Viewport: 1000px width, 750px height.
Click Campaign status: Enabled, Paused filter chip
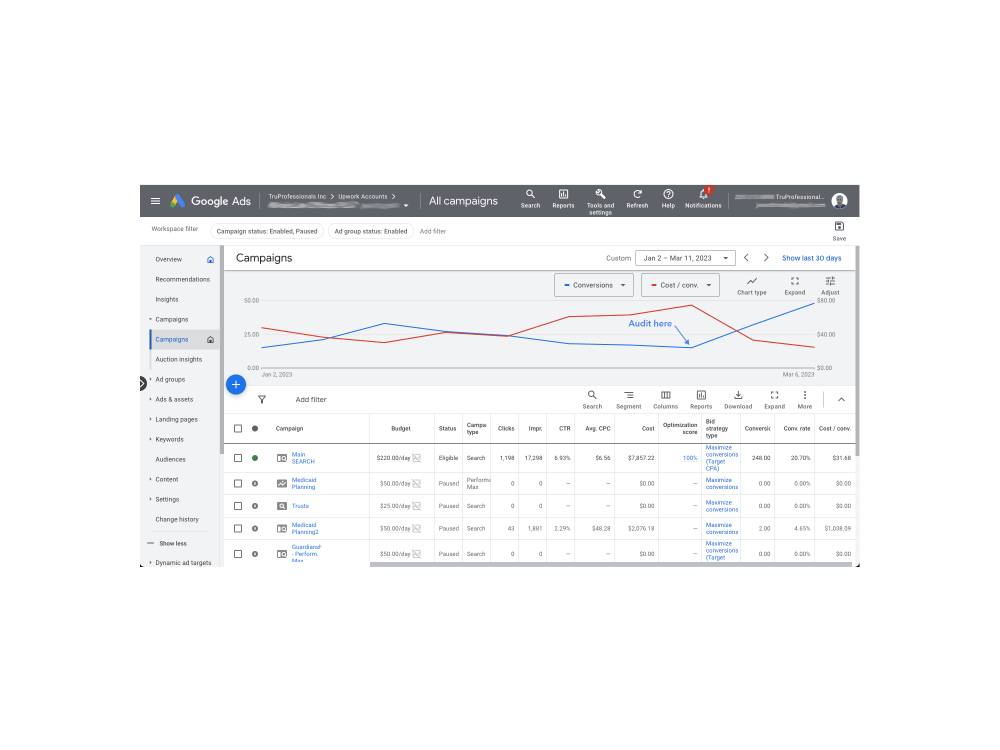point(267,232)
